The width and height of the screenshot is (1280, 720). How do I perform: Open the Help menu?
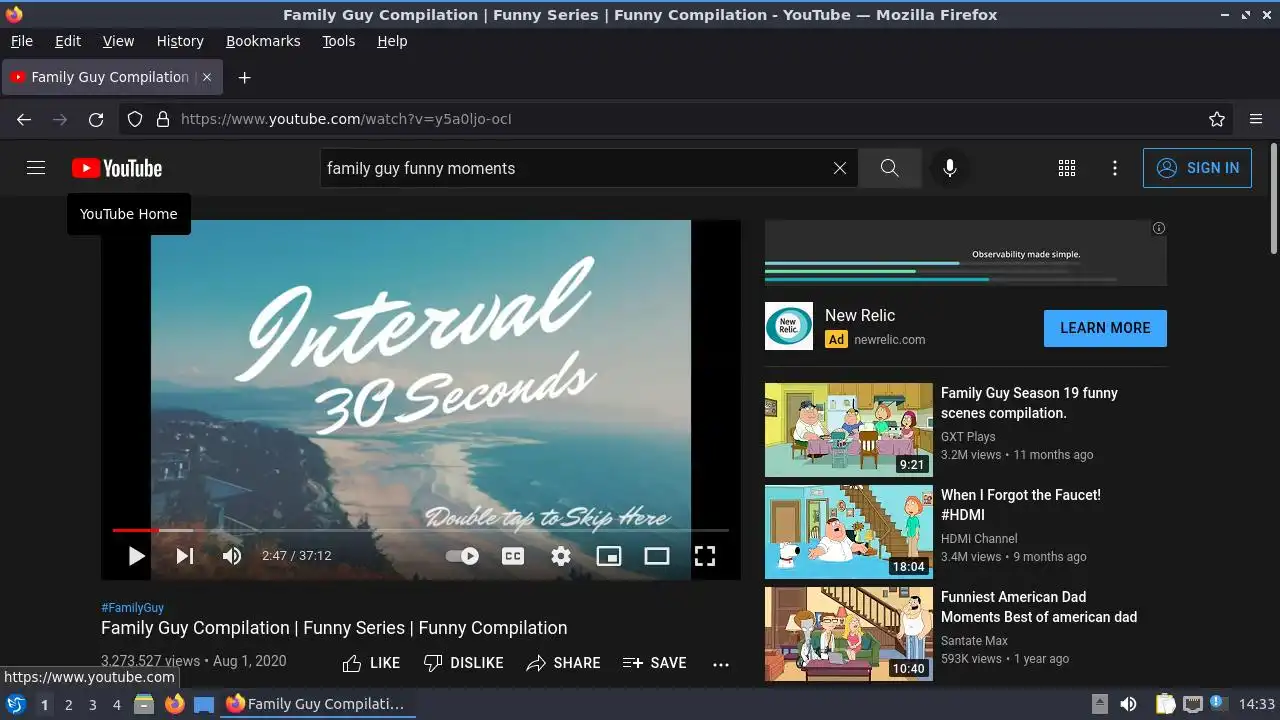(392, 41)
